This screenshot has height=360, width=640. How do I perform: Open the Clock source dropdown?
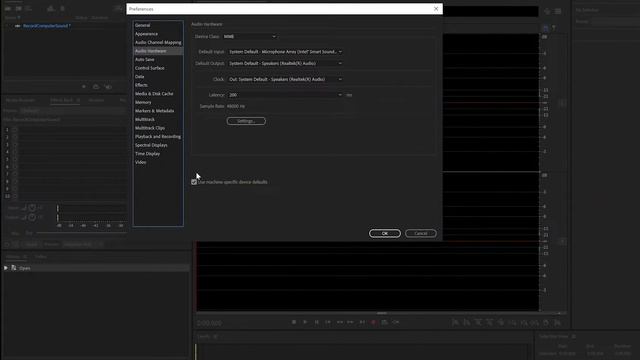point(285,79)
